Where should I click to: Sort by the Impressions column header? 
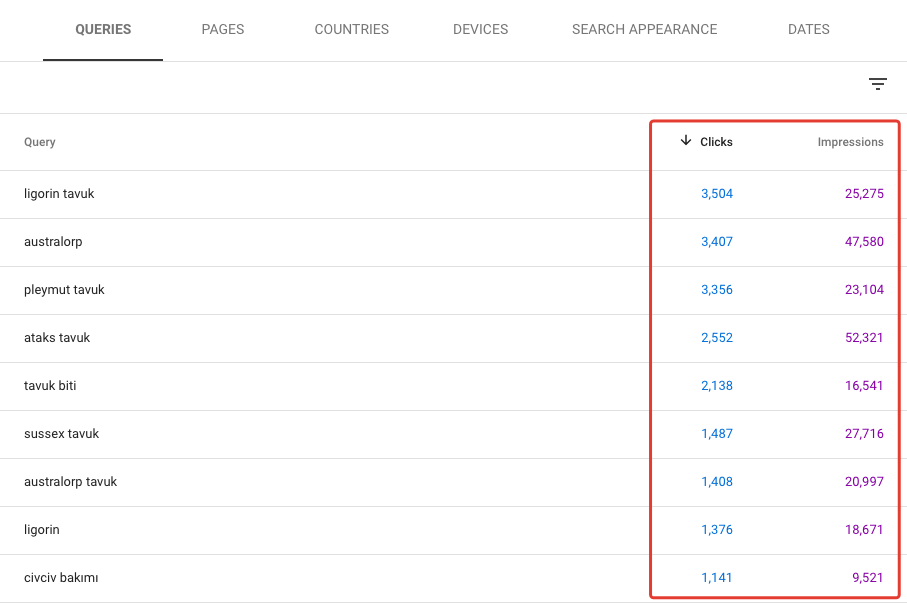pos(850,142)
